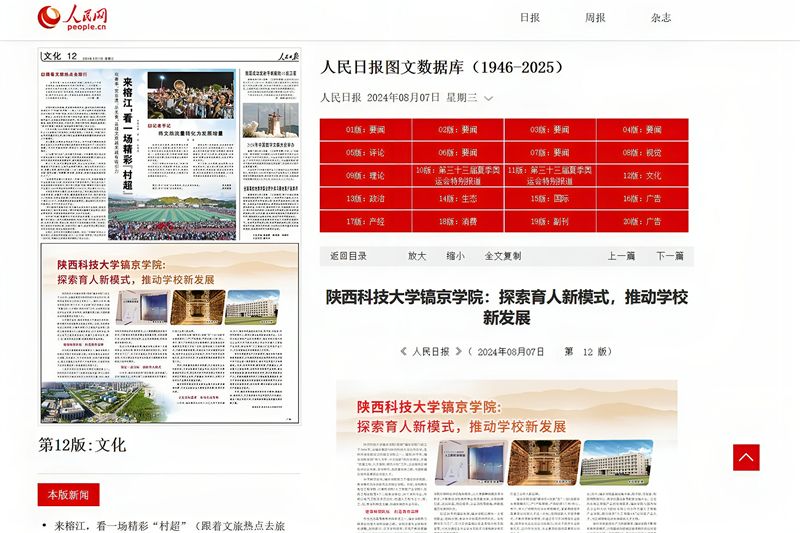Click 缩小 to shrink text
This screenshot has height=533, width=800.
point(455,256)
